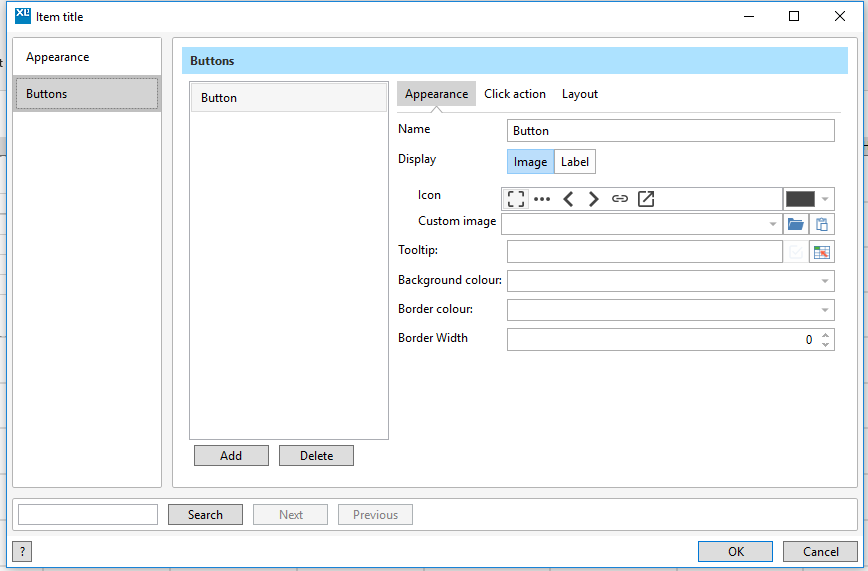868x571 pixels.
Task: Click the Delete button
Action: pos(316,455)
